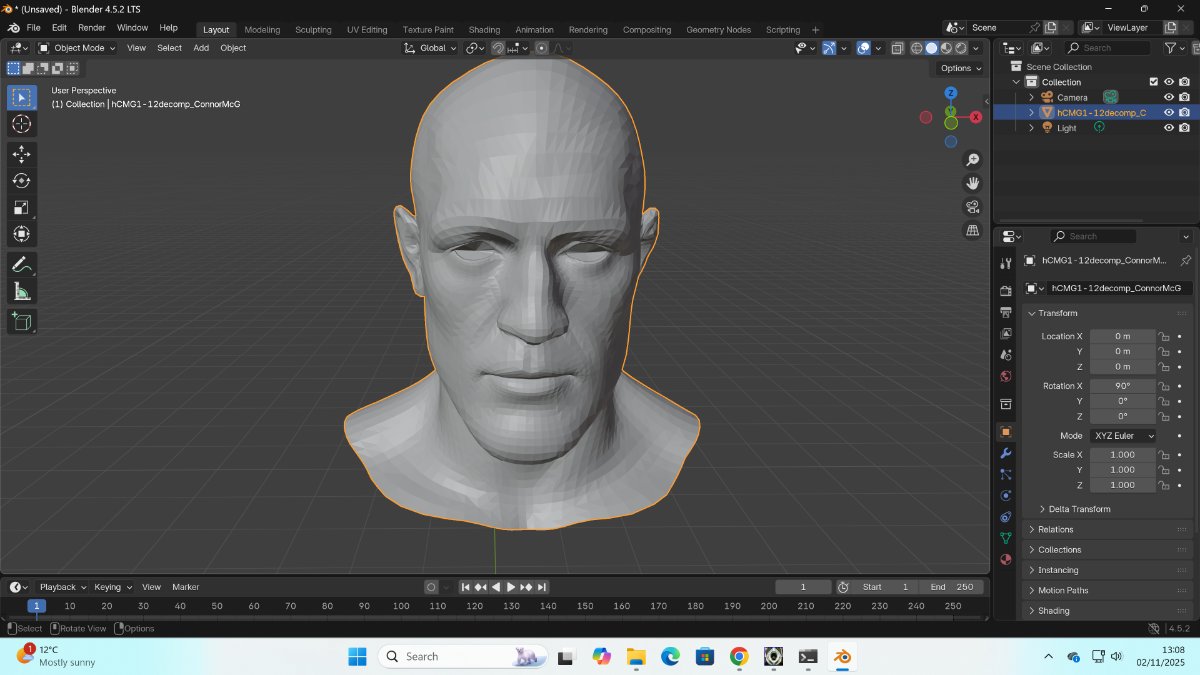The width and height of the screenshot is (1200, 675).
Task: Toggle Camera visibility eye icon
Action: coord(1168,97)
